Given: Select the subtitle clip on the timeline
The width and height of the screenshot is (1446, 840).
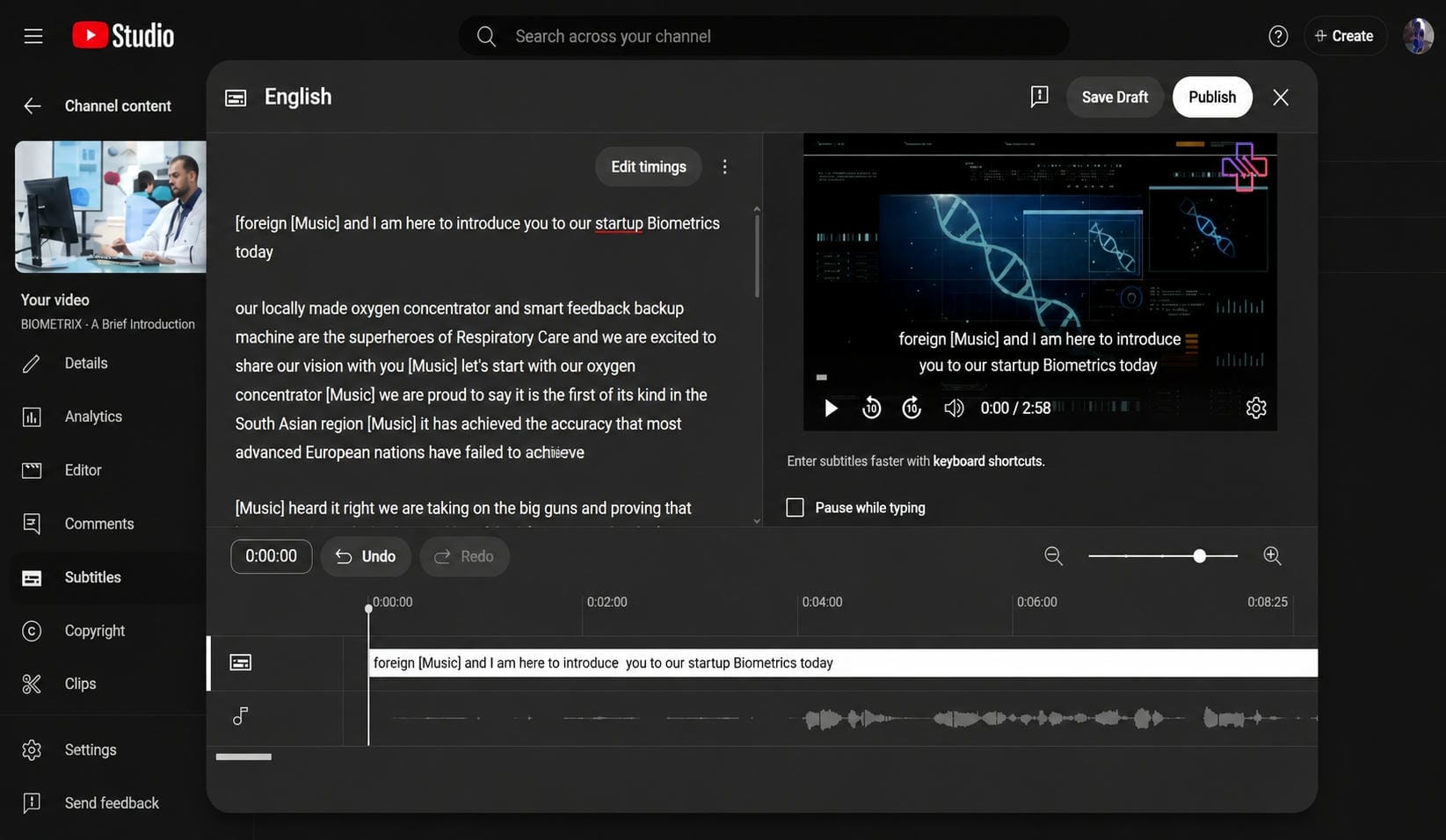Looking at the screenshot, I should (843, 663).
